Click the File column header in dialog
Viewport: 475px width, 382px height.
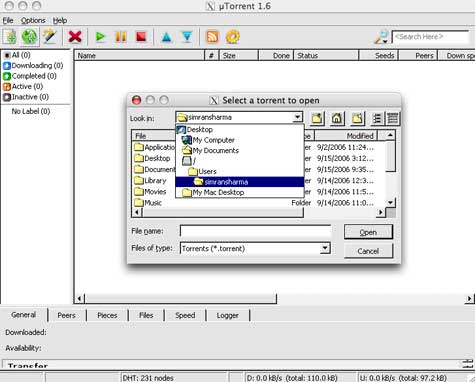(154, 136)
